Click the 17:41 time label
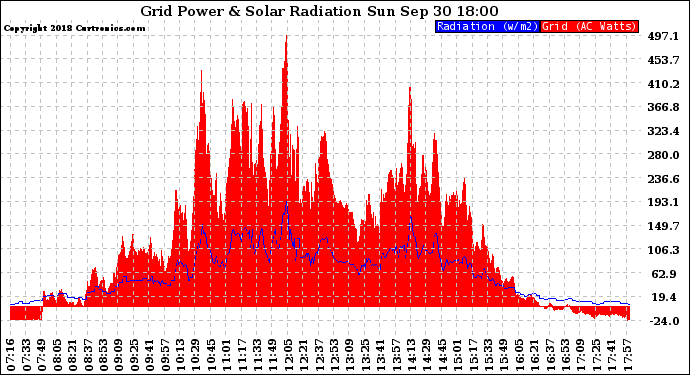This screenshot has width=690, height=375. click(x=611, y=355)
